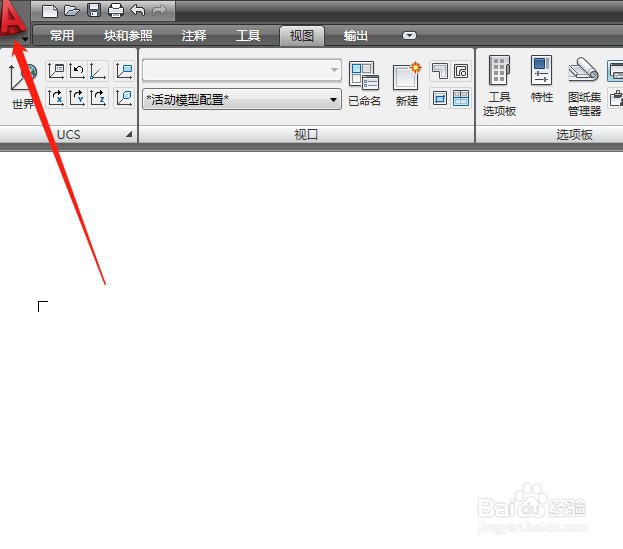623x549 pixels.
Task: Switch to the 输出 ribbon tab
Action: click(356, 36)
